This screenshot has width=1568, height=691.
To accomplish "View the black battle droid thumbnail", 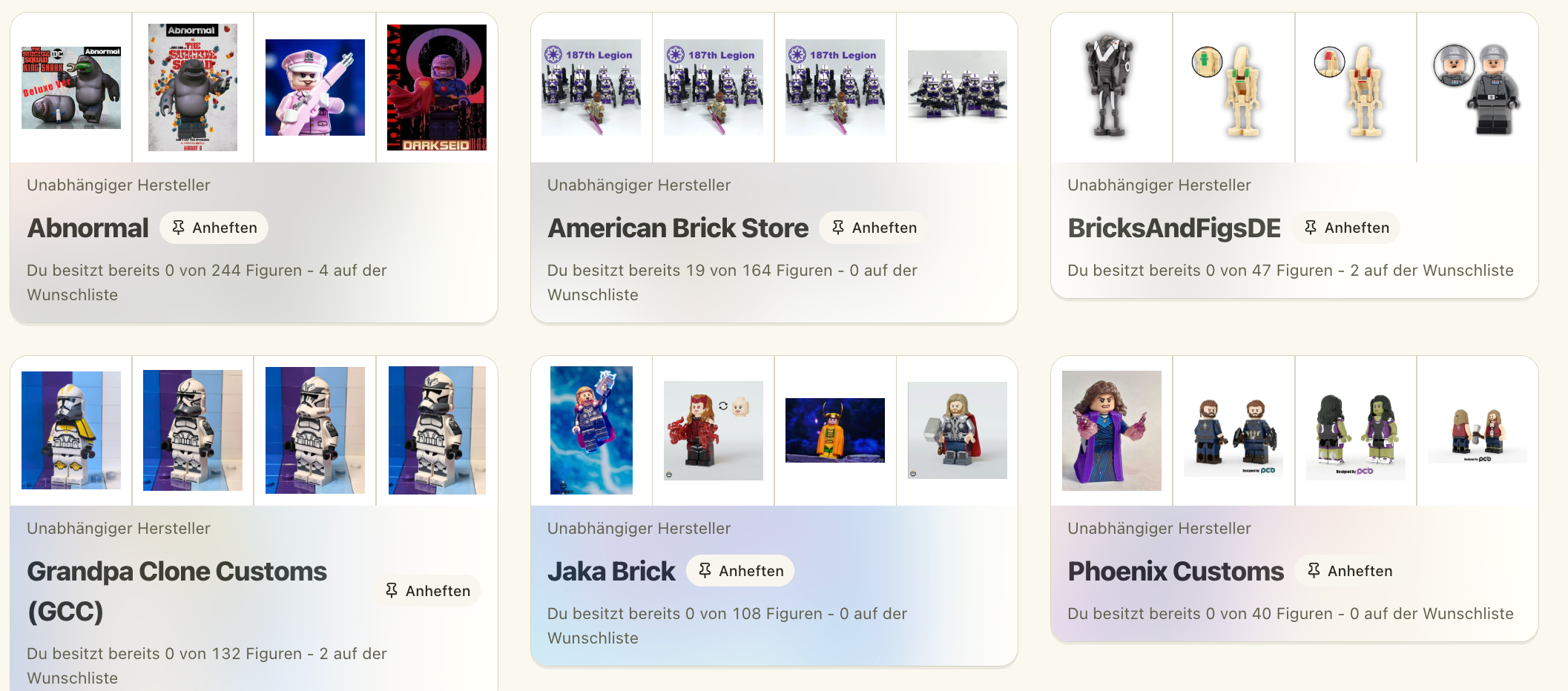I will [1111, 87].
